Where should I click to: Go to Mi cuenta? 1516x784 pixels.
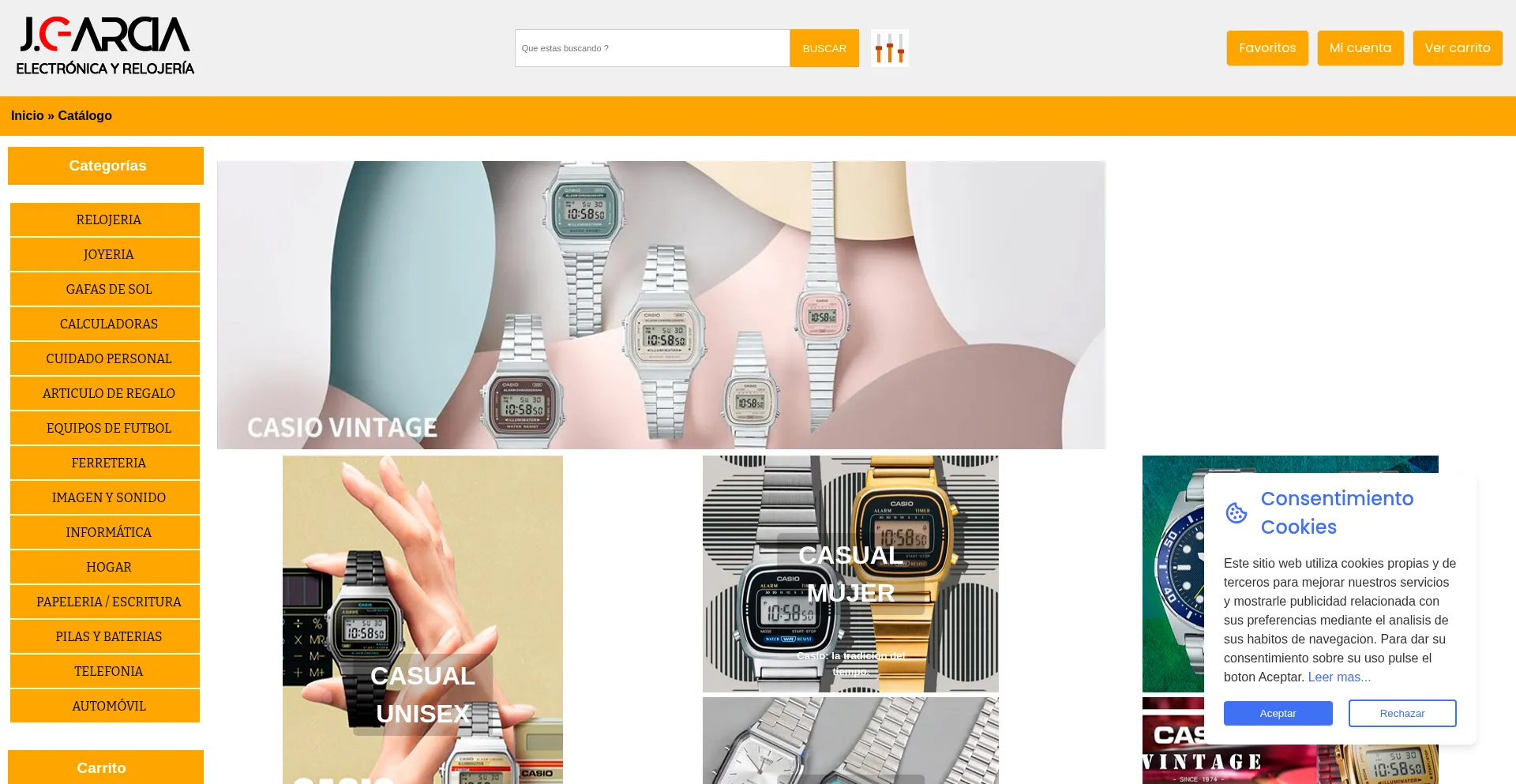coord(1360,48)
